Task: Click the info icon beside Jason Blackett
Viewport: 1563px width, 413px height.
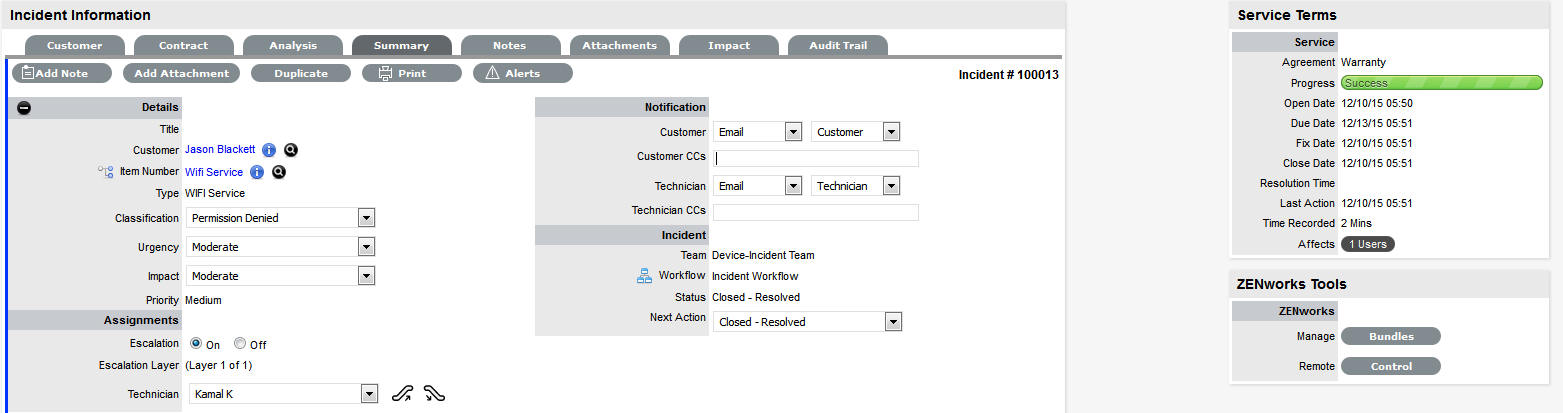Action: (269, 150)
